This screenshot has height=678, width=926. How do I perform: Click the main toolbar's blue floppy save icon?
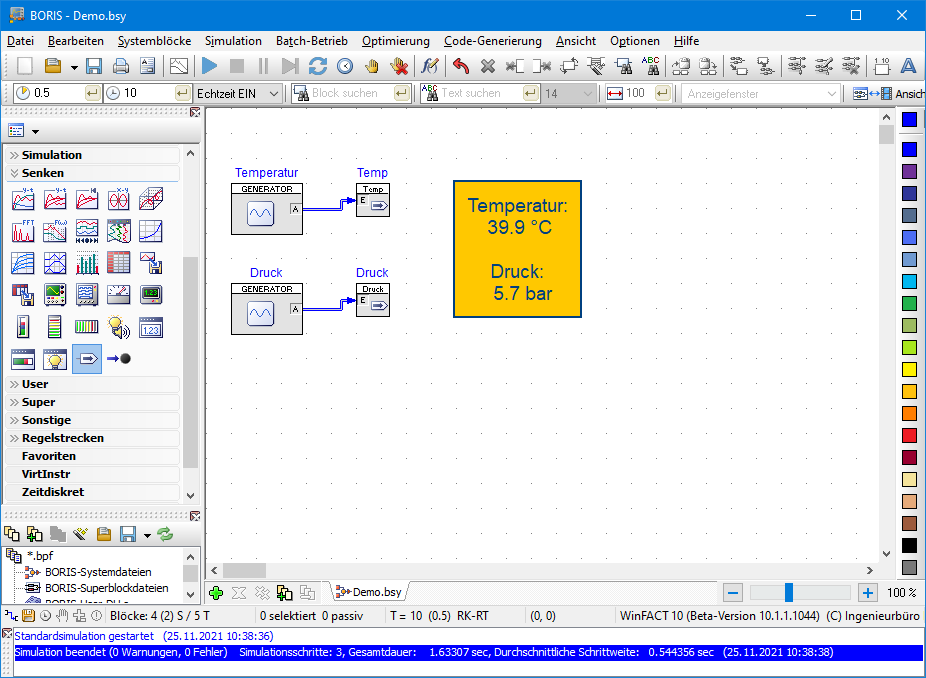[x=94, y=66]
